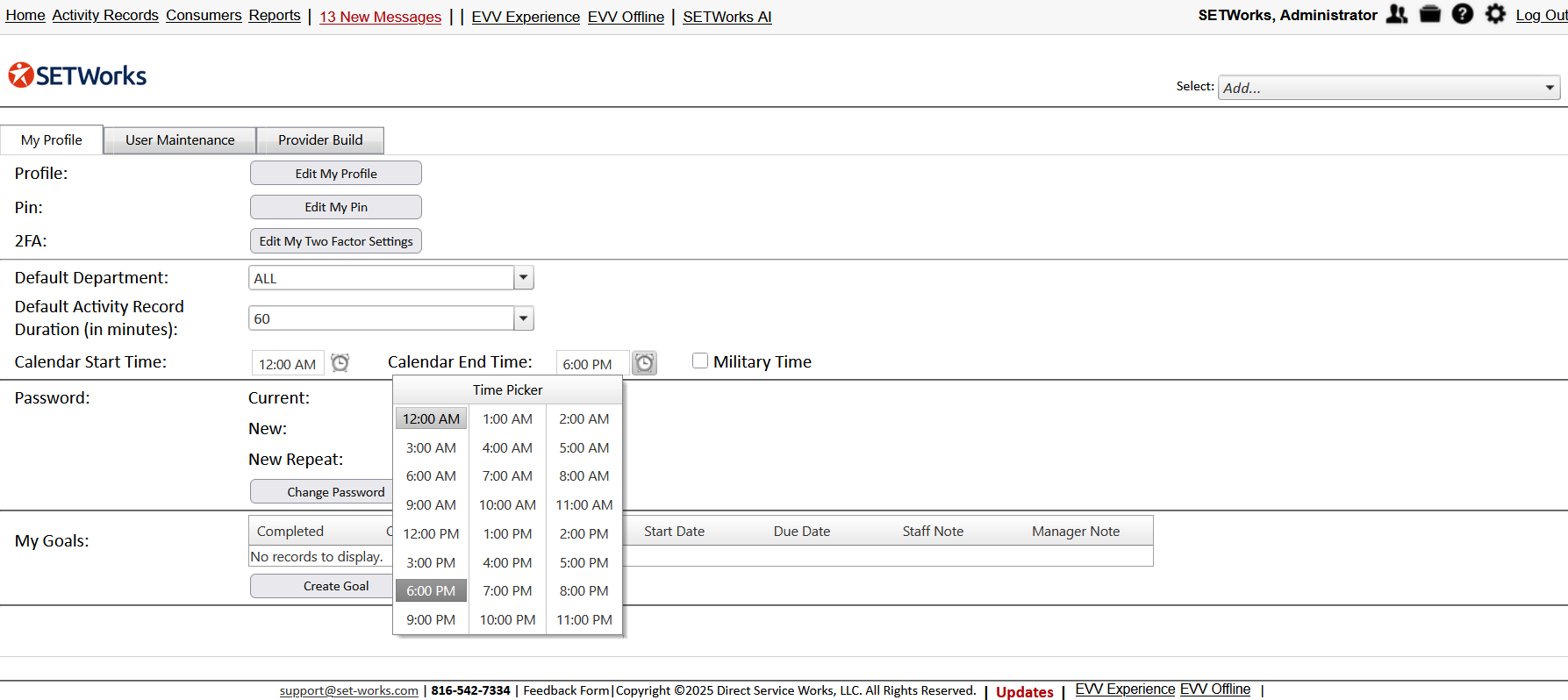The image size is (1568, 700).
Task: Select 7:00 PM in Time Picker
Action: [x=507, y=590]
